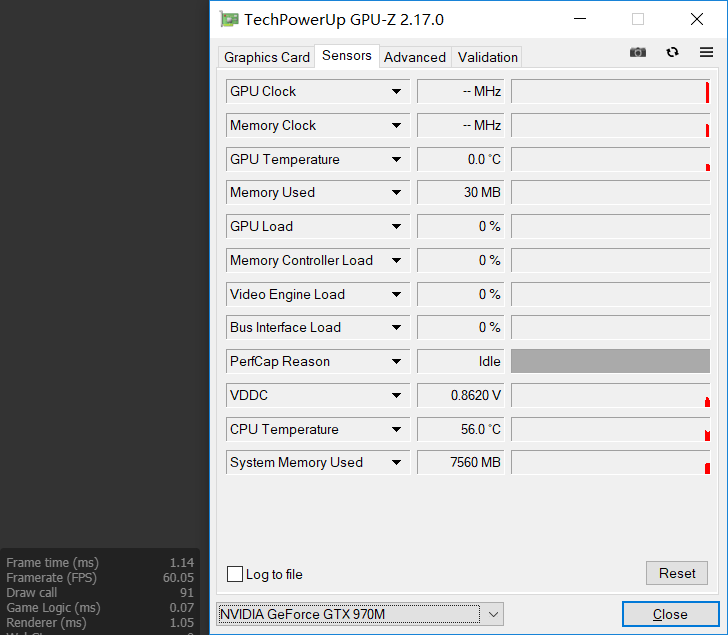The image size is (728, 635).
Task: Open the hamburger menu icon
Action: pos(706,52)
